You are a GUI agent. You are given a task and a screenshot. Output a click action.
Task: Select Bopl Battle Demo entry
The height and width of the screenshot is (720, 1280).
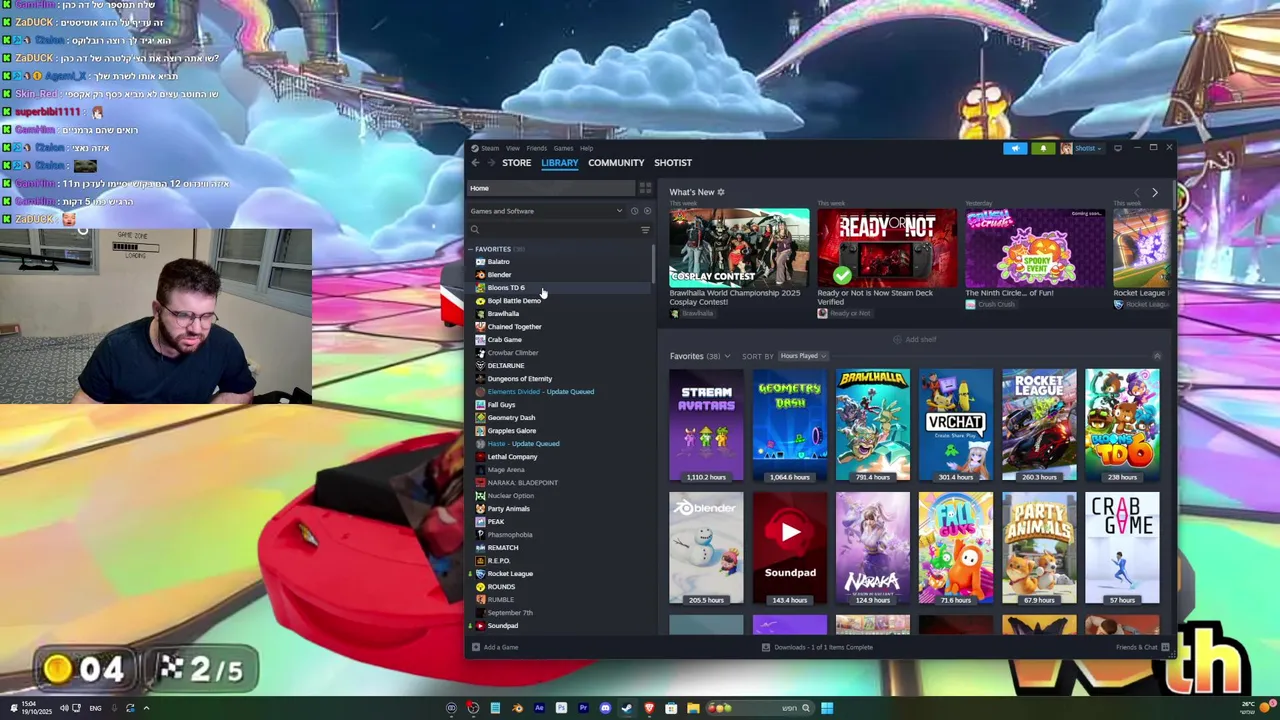point(513,301)
